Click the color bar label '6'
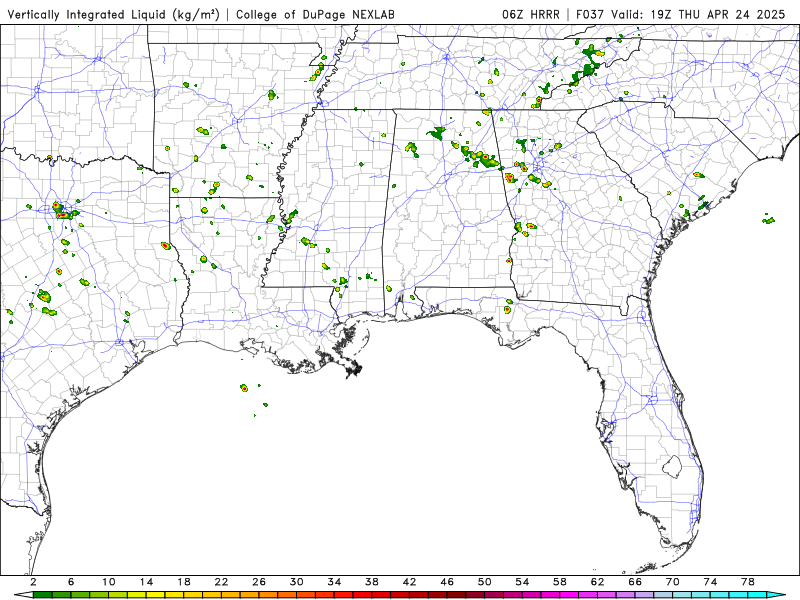 click(71, 582)
